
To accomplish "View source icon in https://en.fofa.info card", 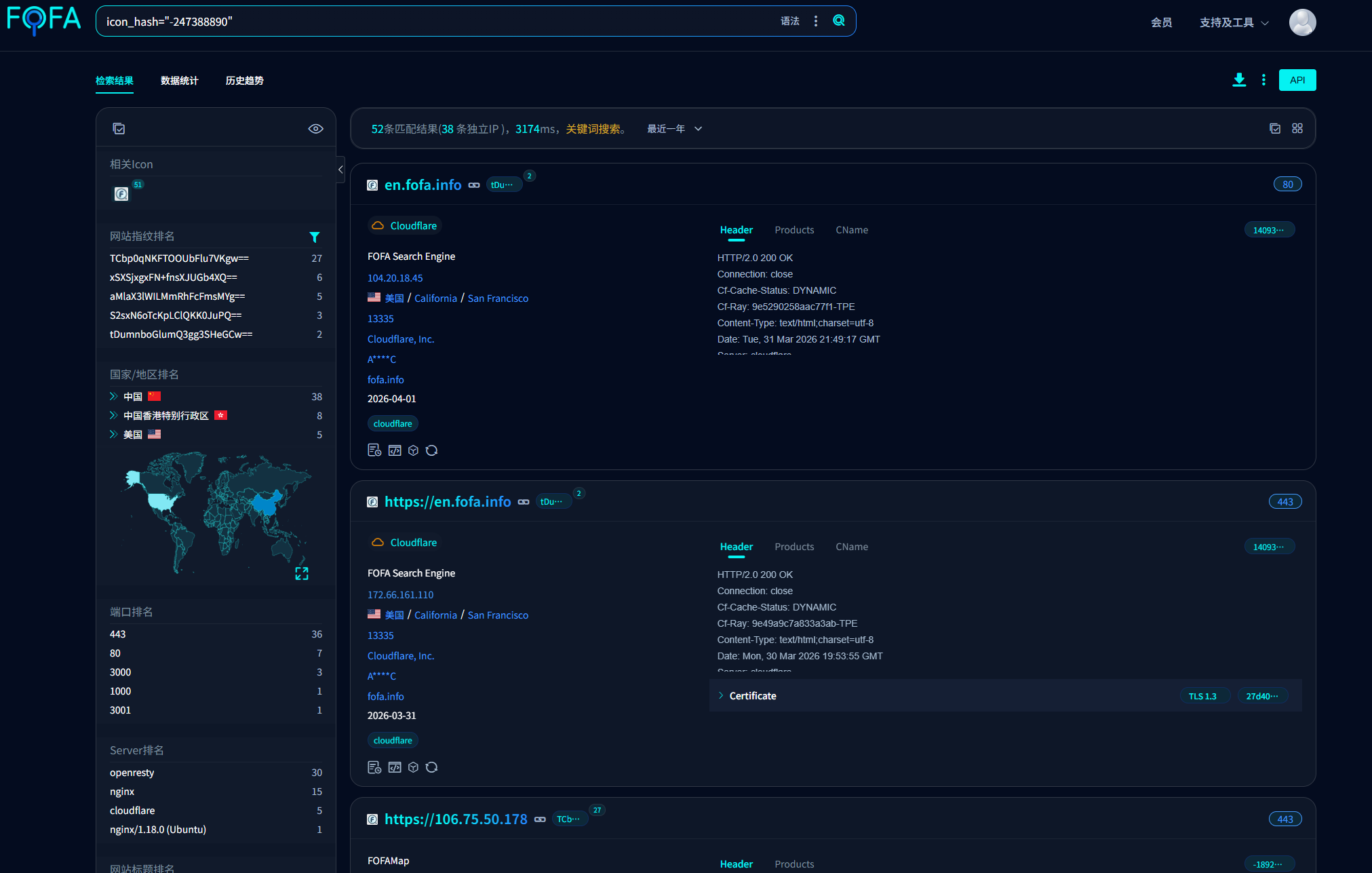I will (395, 767).
